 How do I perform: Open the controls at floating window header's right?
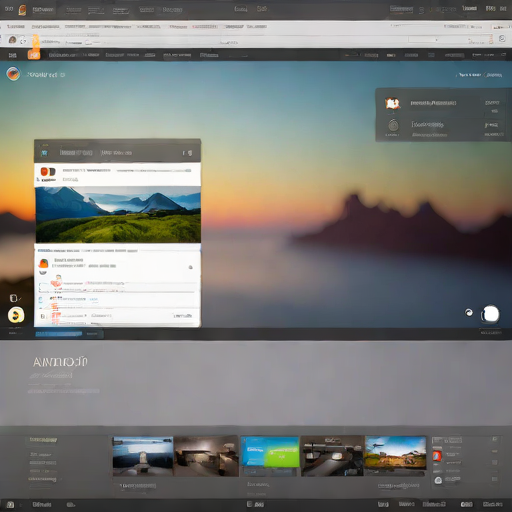[187, 153]
